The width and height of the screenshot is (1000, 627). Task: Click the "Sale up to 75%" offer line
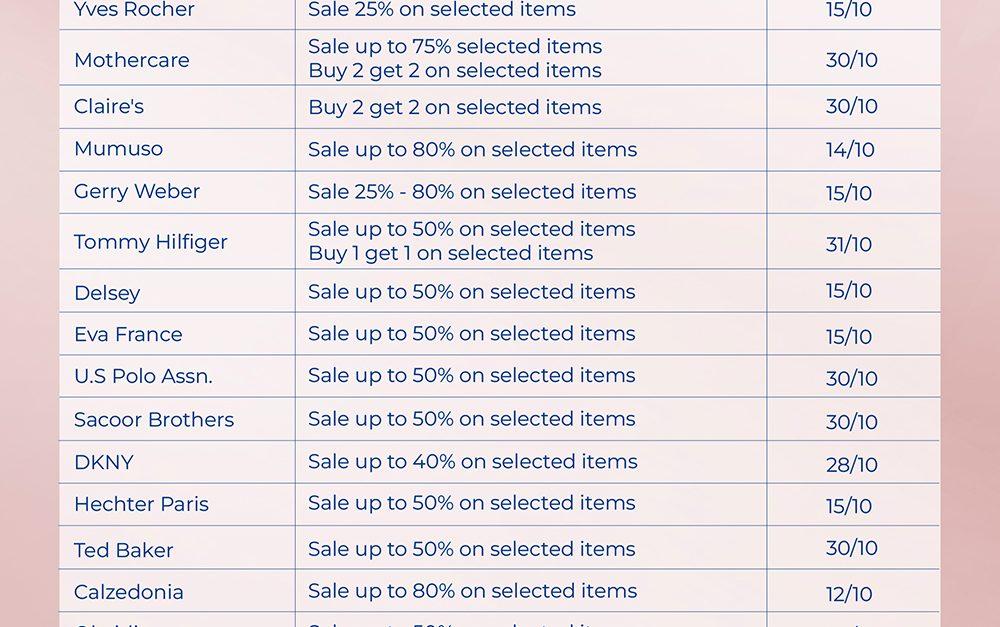pos(455,46)
